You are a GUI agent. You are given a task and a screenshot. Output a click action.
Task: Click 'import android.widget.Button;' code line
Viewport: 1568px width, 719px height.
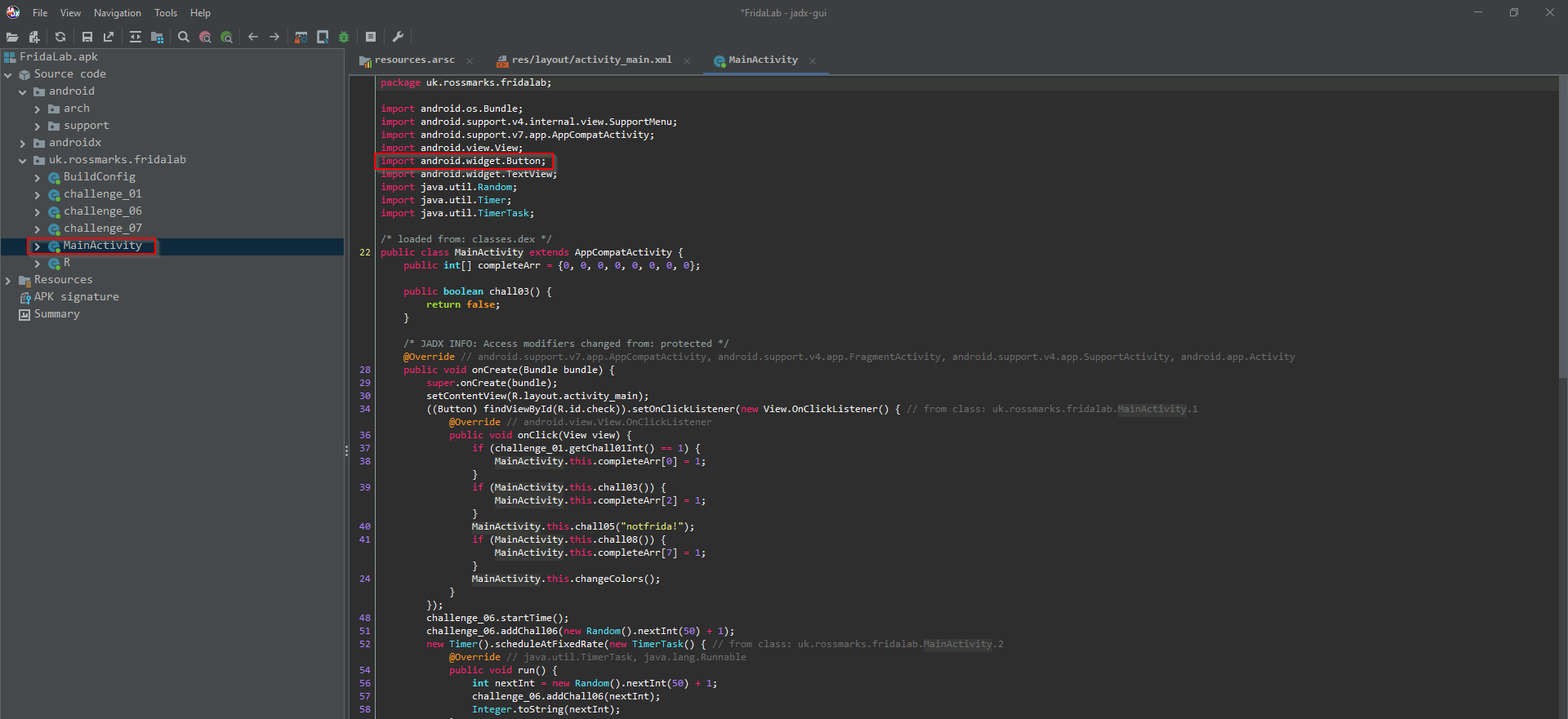tap(463, 161)
